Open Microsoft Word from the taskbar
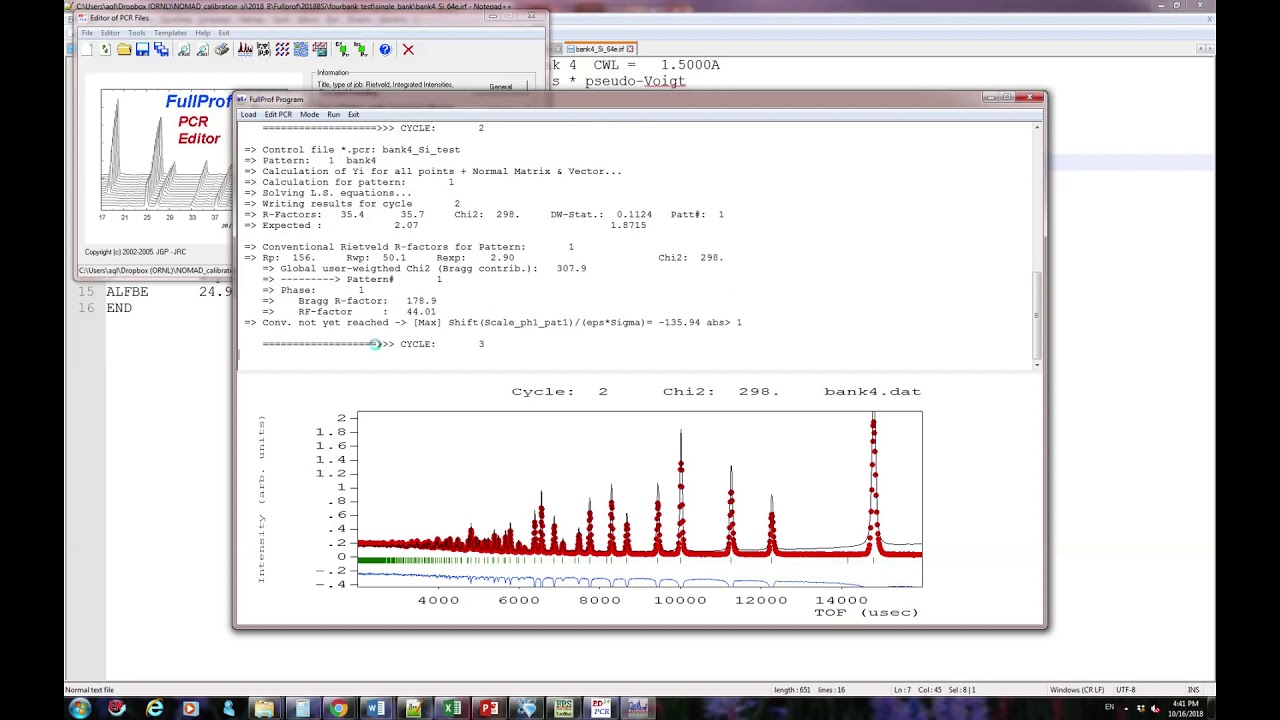 tap(375, 708)
